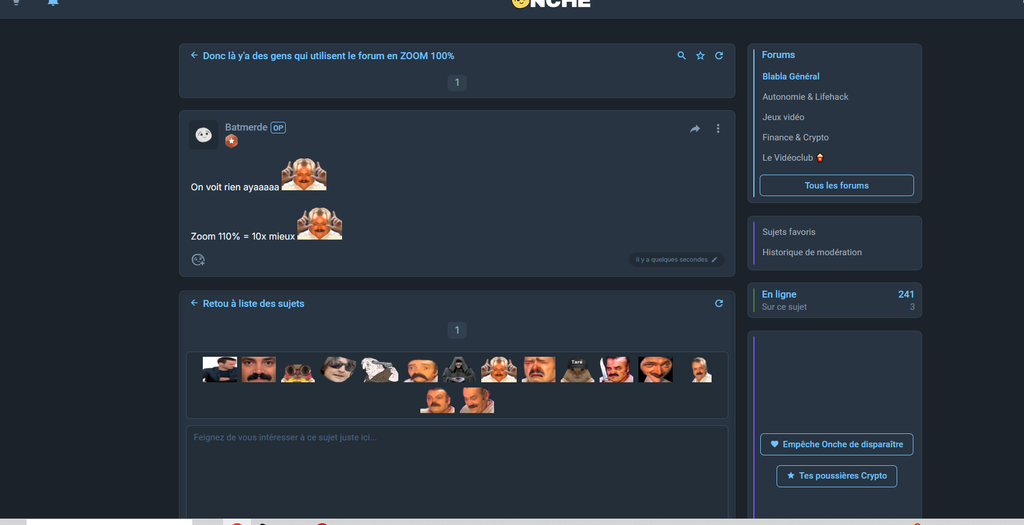Insert the crossed-arms man sticker
The height and width of the screenshot is (525, 1024).
[x=219, y=370]
